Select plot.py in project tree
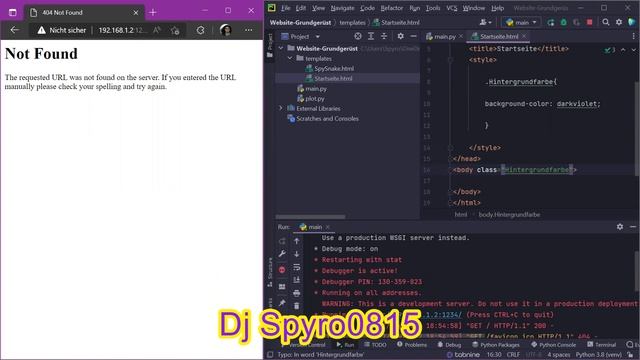This screenshot has width=640, height=360. coord(315,98)
